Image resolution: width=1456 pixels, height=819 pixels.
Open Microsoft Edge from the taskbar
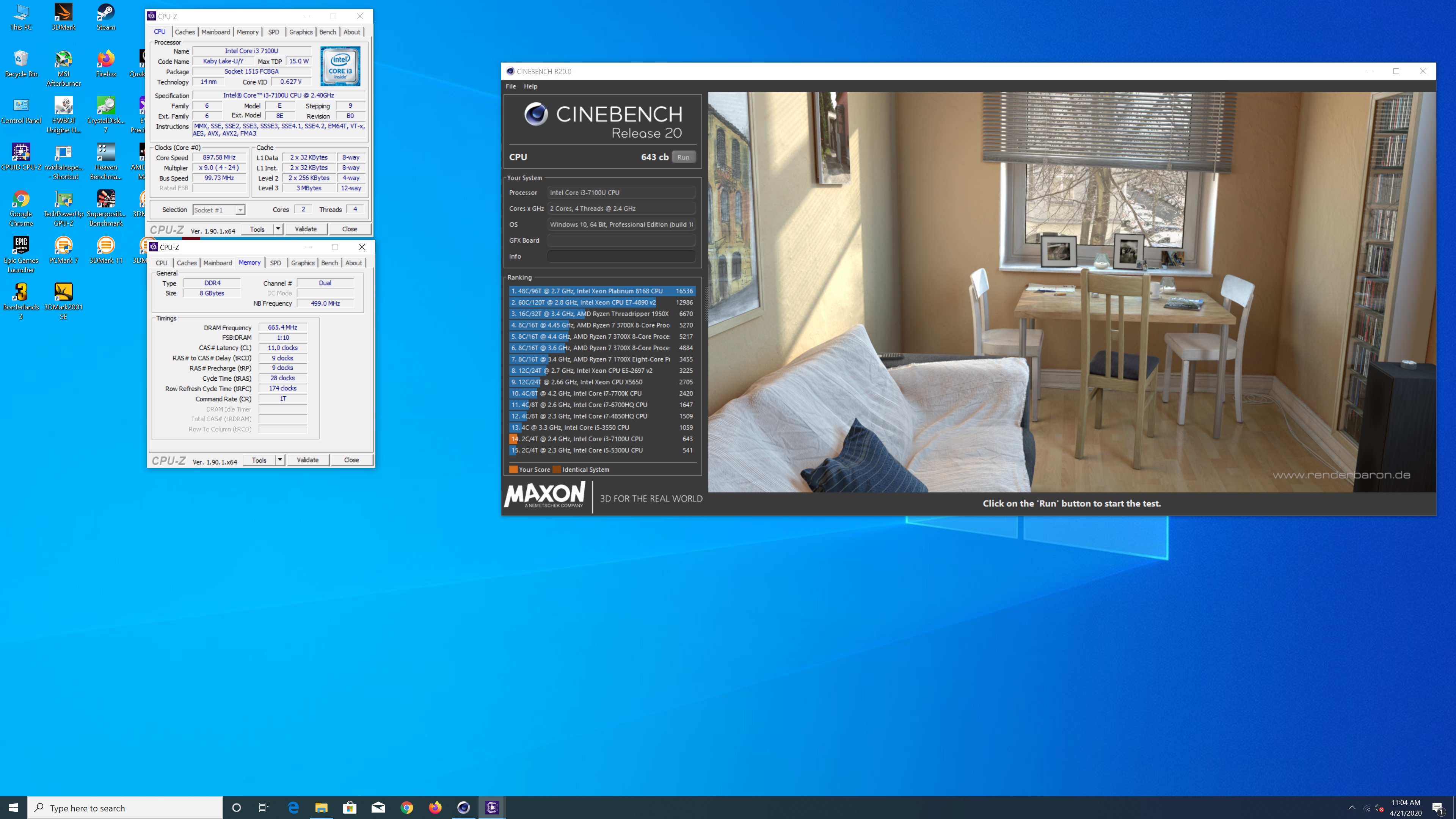click(x=293, y=808)
